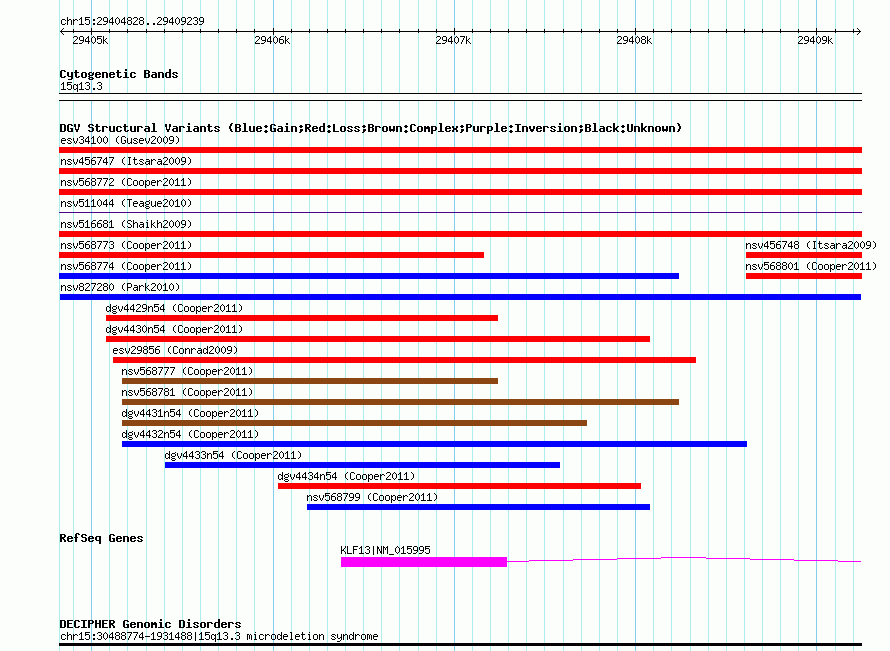Click the magenta KLF13 exon block
The height and width of the screenshot is (651, 890).
click(423, 562)
